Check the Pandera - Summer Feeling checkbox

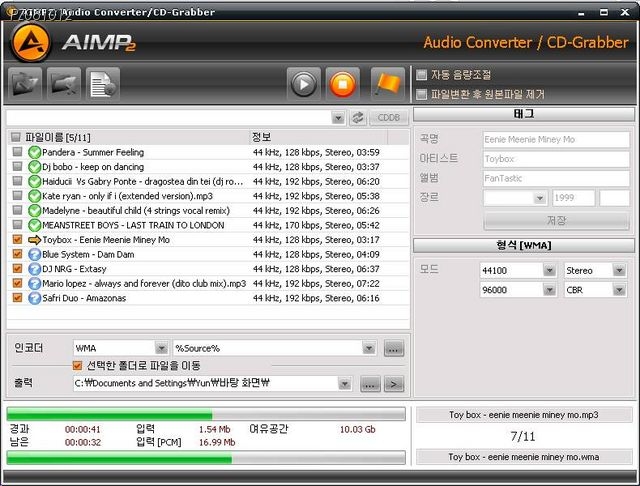click(17, 152)
